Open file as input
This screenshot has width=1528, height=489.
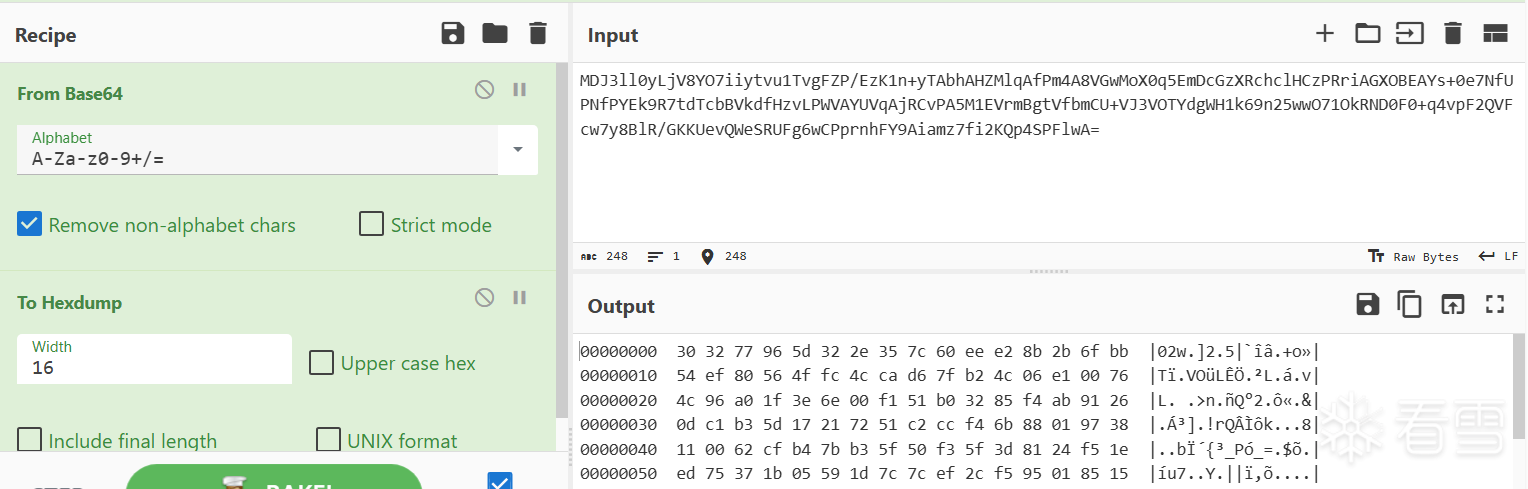1410,34
